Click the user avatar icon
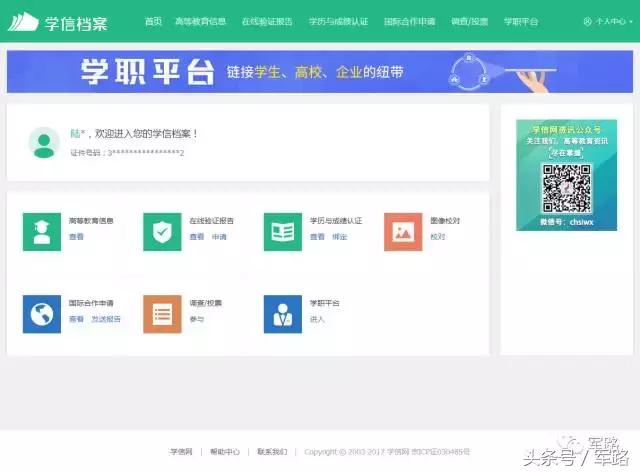640x473 pixels. coord(44,142)
